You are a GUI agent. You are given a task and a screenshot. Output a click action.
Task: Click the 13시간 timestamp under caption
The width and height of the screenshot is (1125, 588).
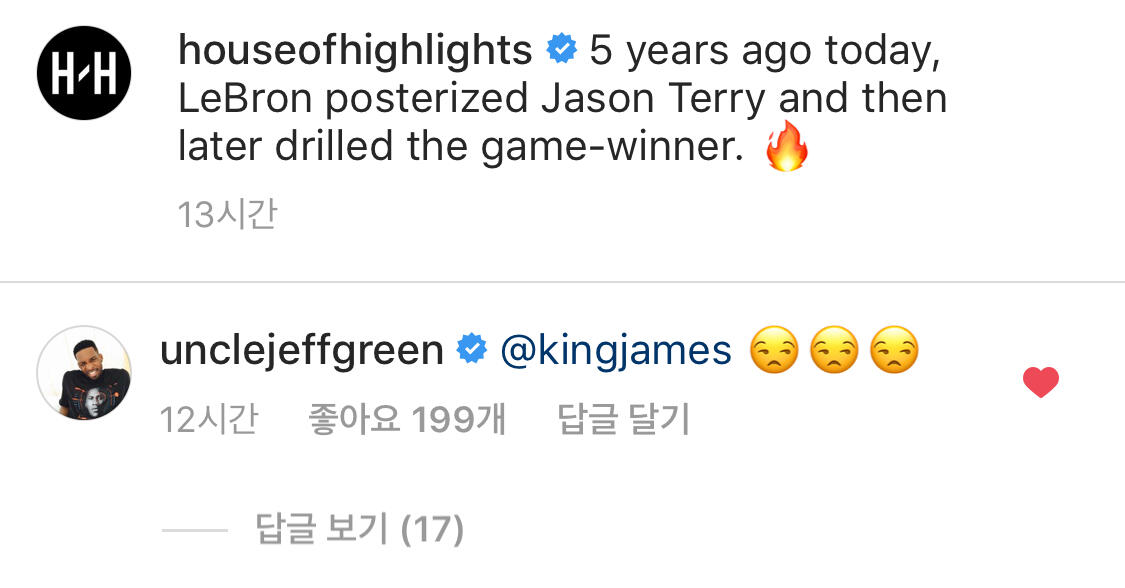click(x=227, y=214)
